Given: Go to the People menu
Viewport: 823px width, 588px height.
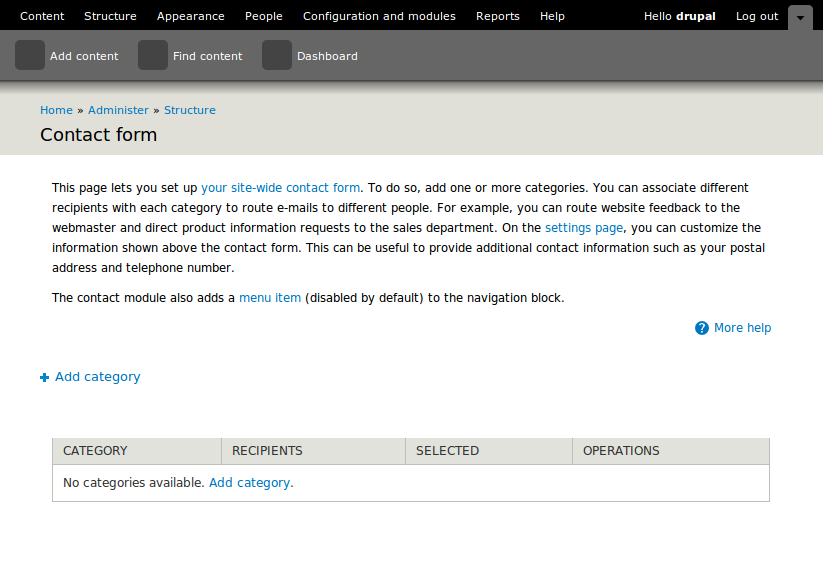Looking at the screenshot, I should pyautogui.click(x=264, y=16).
